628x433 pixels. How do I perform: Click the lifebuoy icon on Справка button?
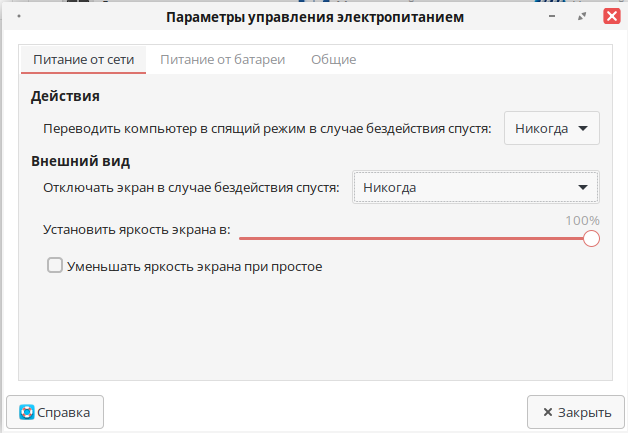click(x=27, y=412)
